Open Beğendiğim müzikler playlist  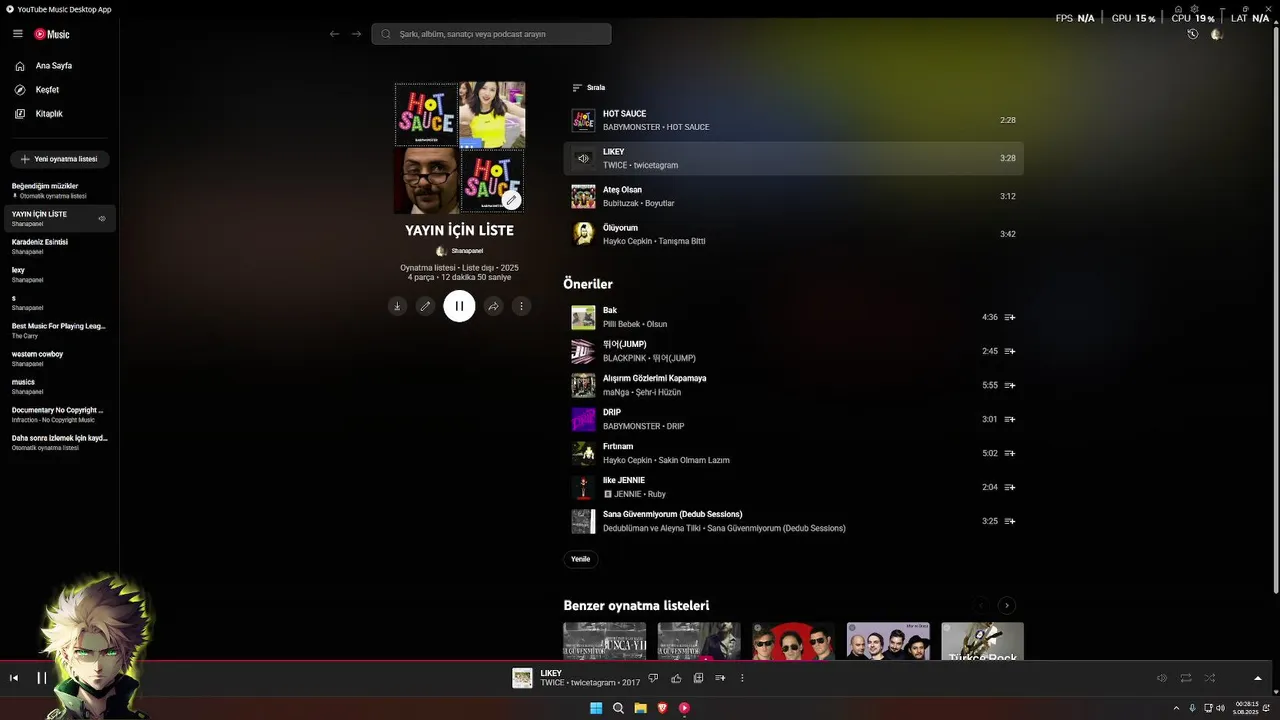point(58,190)
